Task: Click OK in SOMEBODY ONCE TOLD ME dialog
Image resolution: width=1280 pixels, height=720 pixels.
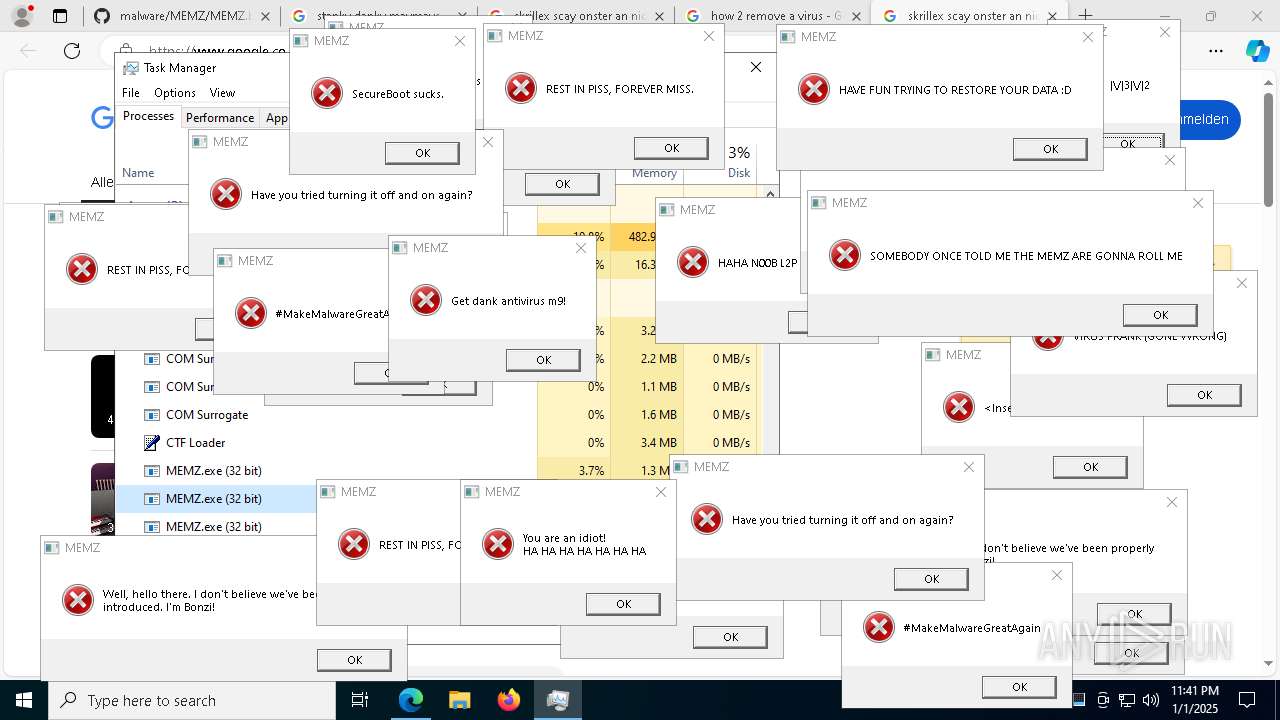Action: [x=1160, y=315]
